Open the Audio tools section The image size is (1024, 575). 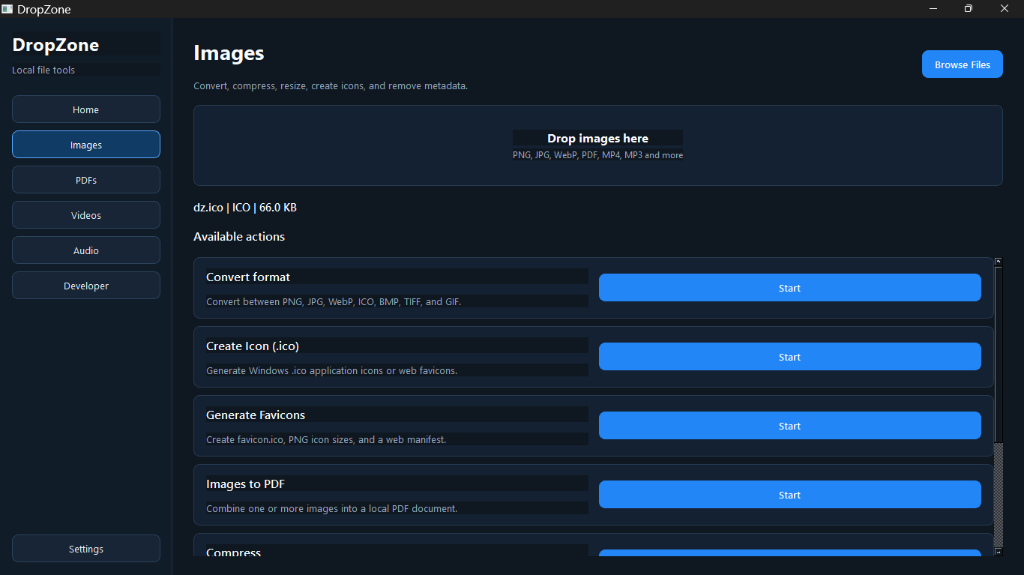(x=86, y=250)
